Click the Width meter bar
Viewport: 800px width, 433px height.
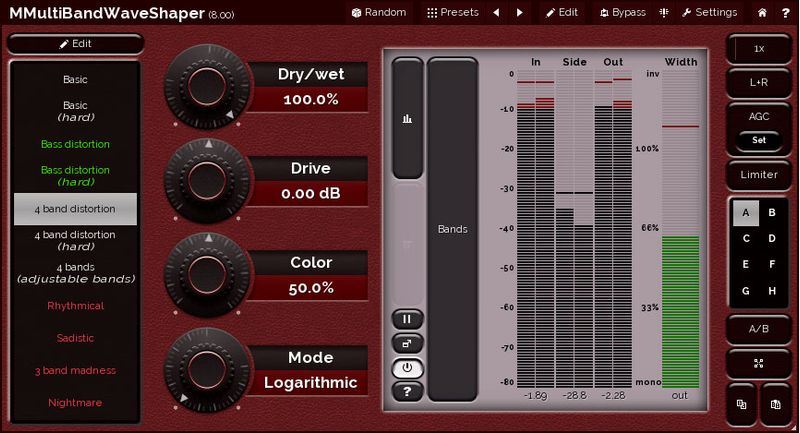click(x=681, y=229)
